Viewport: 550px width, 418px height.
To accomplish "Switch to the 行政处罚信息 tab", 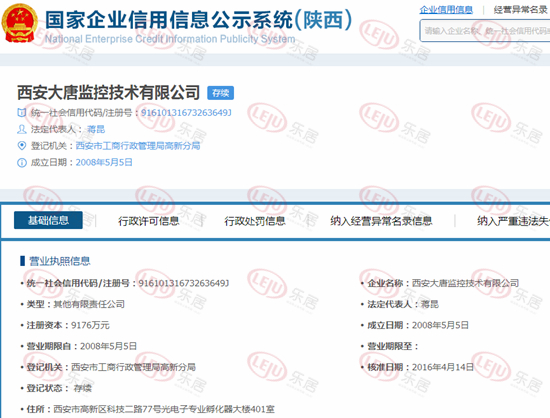I will [x=255, y=221].
